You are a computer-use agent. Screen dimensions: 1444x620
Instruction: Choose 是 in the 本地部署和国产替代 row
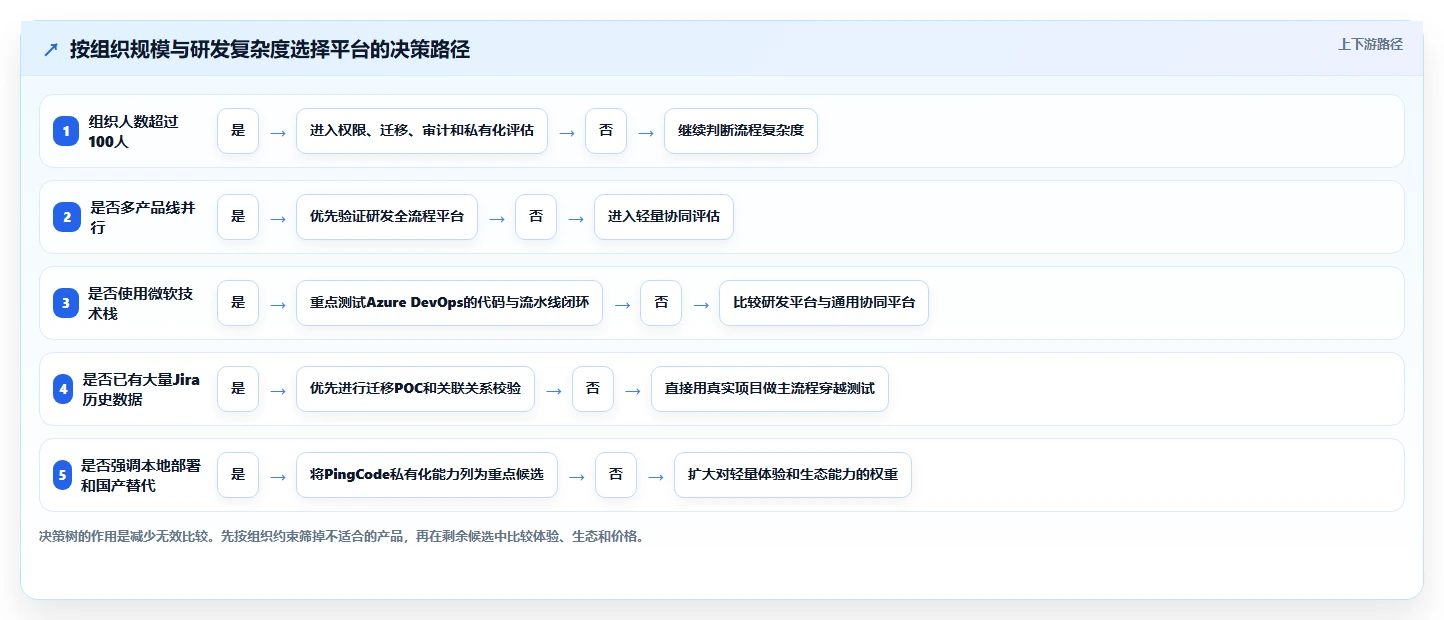click(x=238, y=475)
